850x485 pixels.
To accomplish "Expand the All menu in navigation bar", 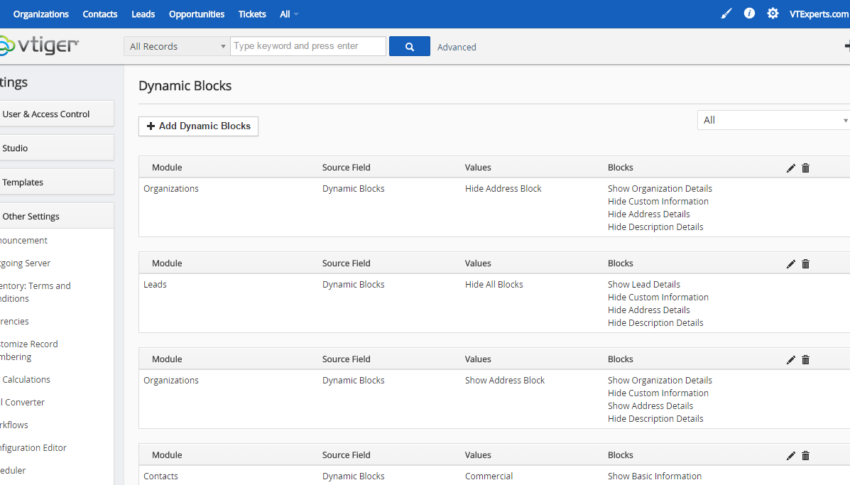I will tap(289, 14).
